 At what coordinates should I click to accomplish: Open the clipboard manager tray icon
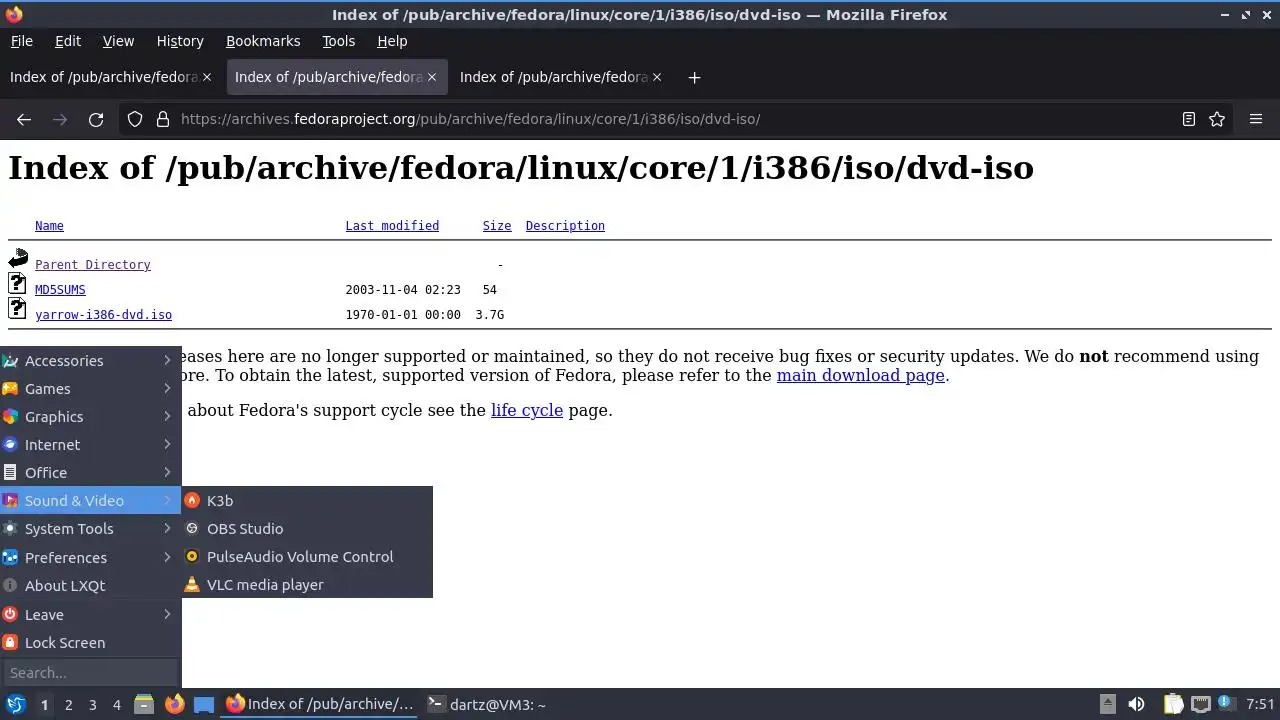click(x=1173, y=704)
